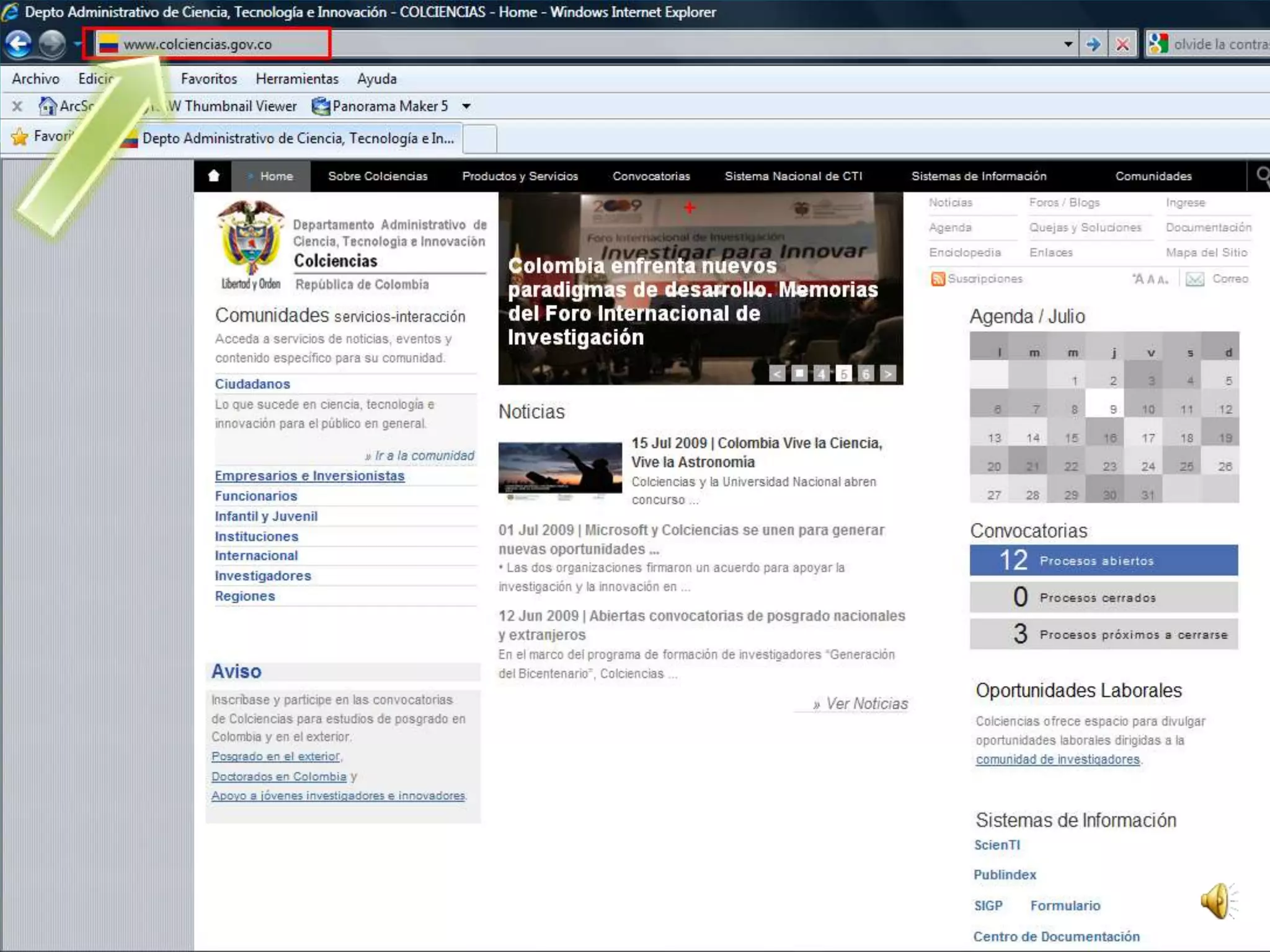Open Panorama Maker 5 toolbar icon
1270x952 pixels.
point(321,107)
